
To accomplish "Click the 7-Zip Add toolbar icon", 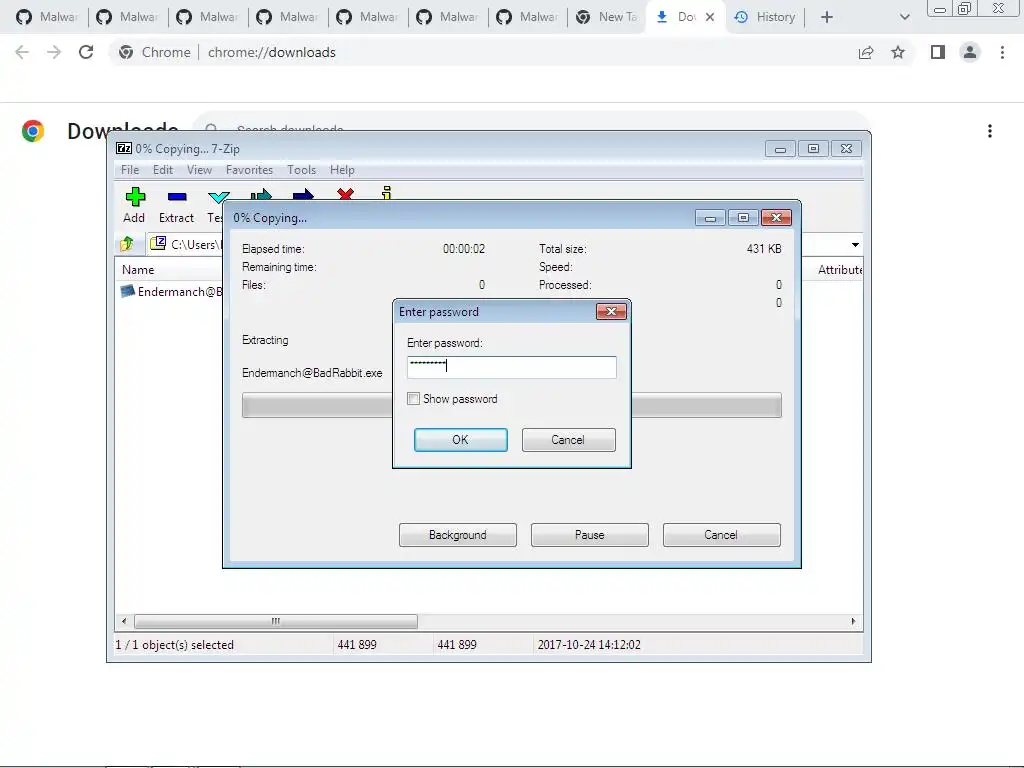I will [135, 197].
